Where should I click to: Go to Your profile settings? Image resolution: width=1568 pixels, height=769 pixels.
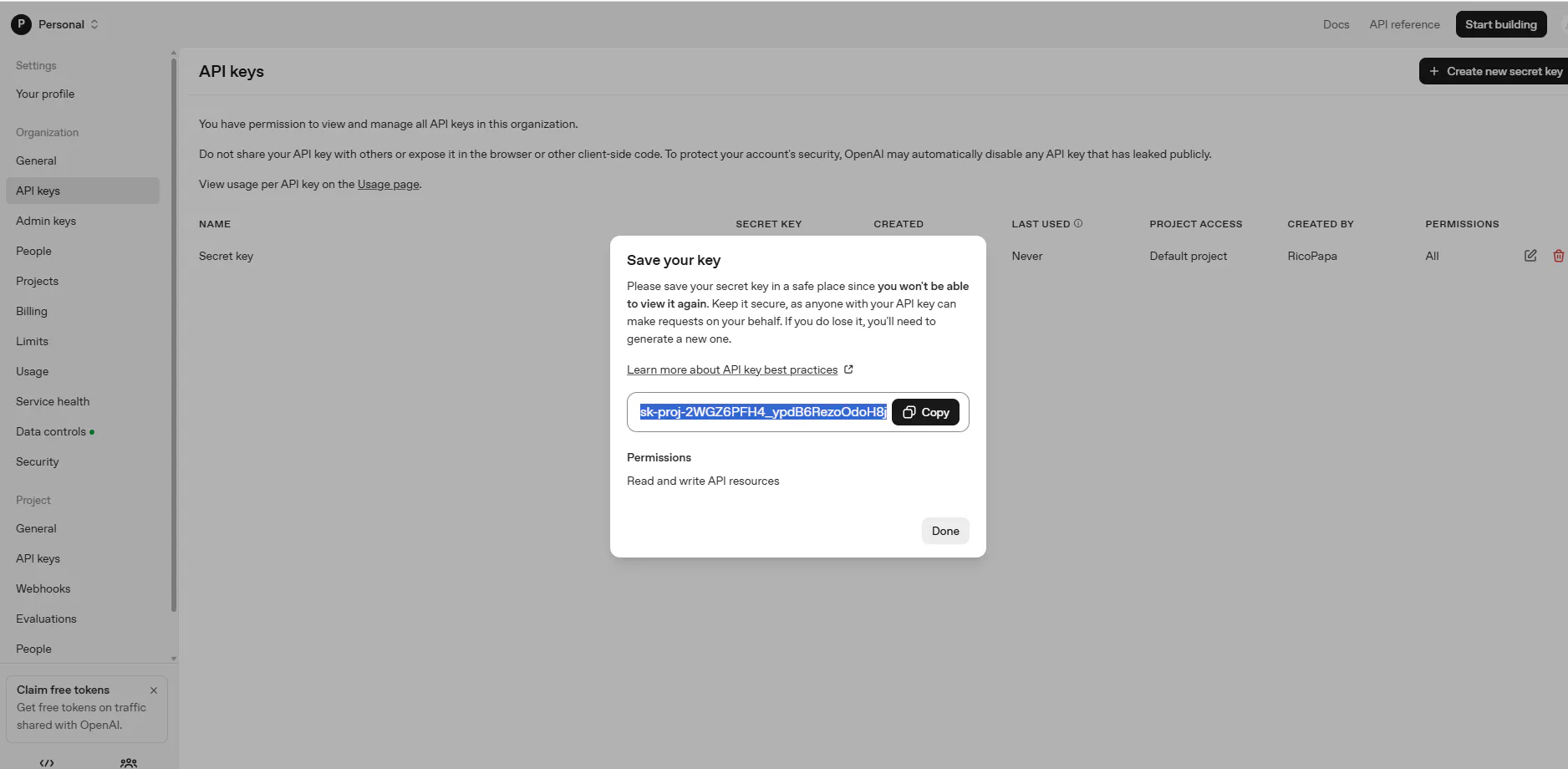tap(45, 94)
